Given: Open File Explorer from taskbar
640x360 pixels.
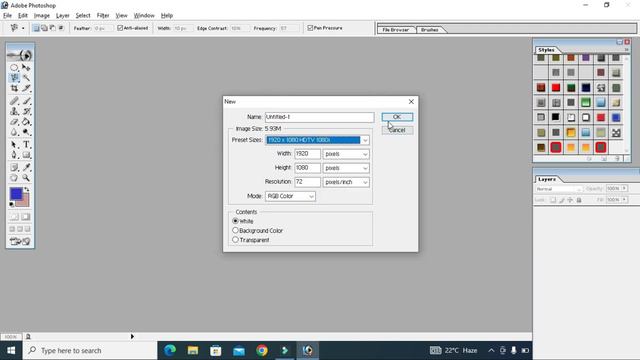Looking at the screenshot, I should click(193, 351).
